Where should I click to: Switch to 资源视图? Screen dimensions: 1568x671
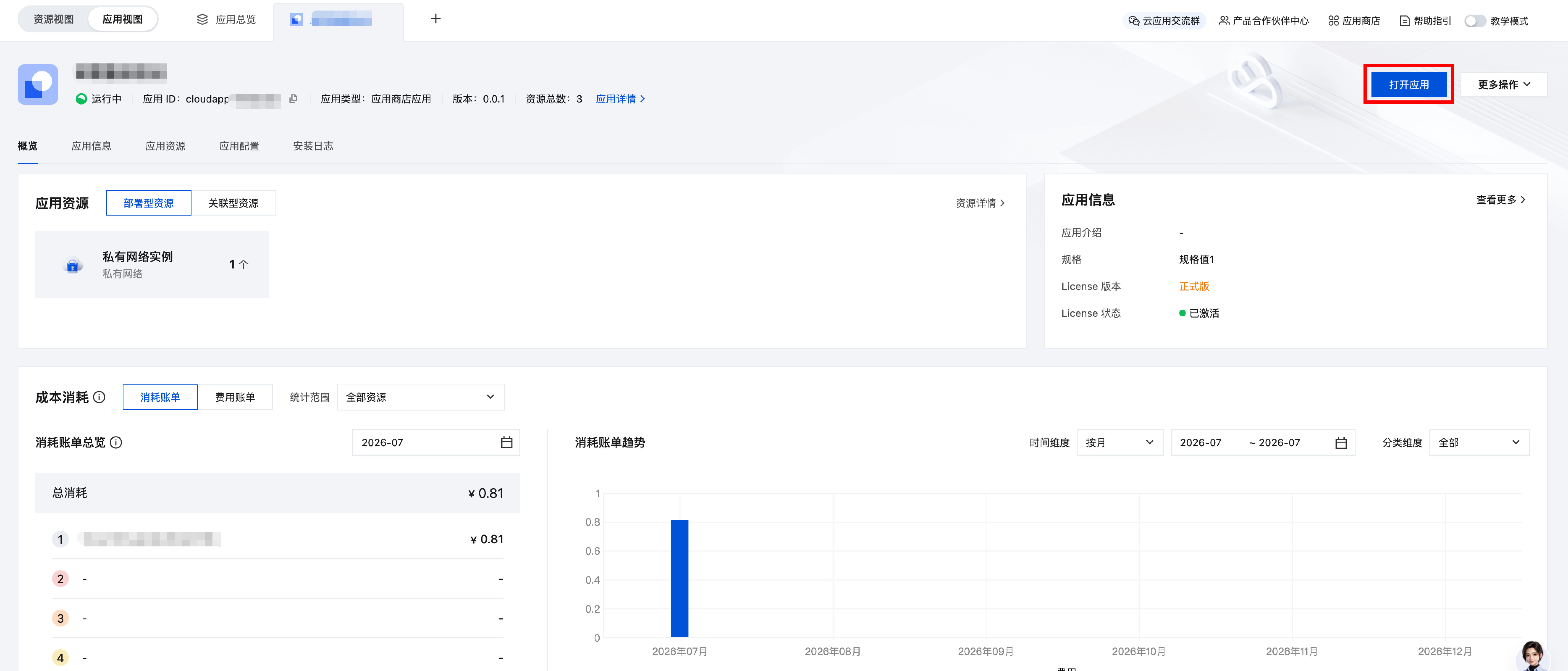54,20
